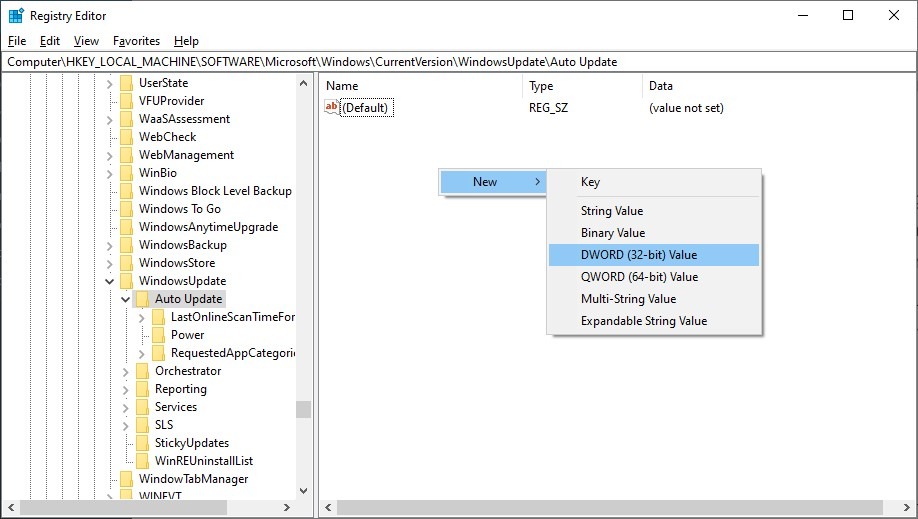Select the SLS folder icon
The image size is (918, 519).
(142, 425)
